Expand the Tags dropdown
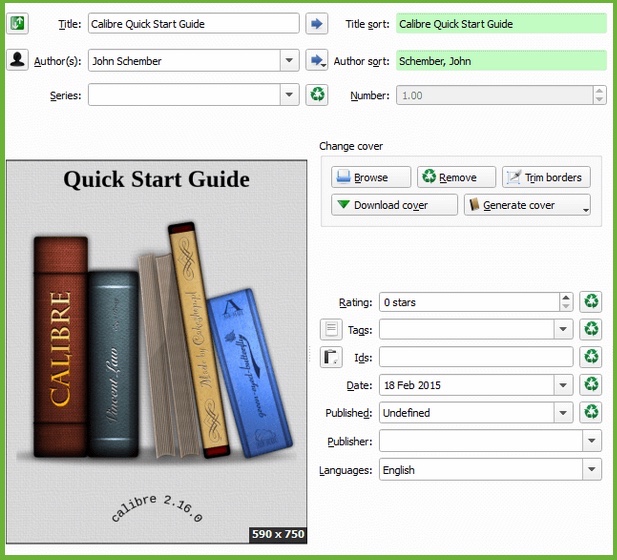 click(563, 329)
